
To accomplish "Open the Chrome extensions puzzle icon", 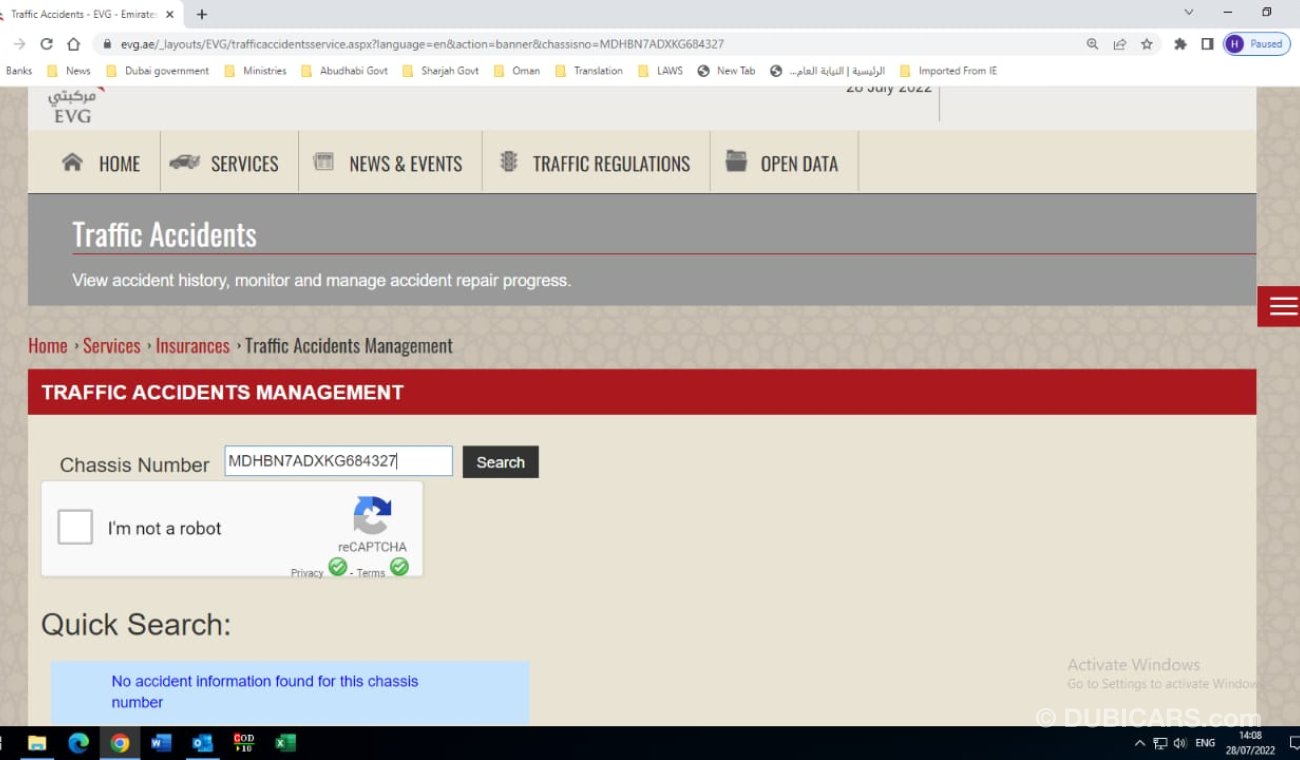I will [x=1180, y=44].
